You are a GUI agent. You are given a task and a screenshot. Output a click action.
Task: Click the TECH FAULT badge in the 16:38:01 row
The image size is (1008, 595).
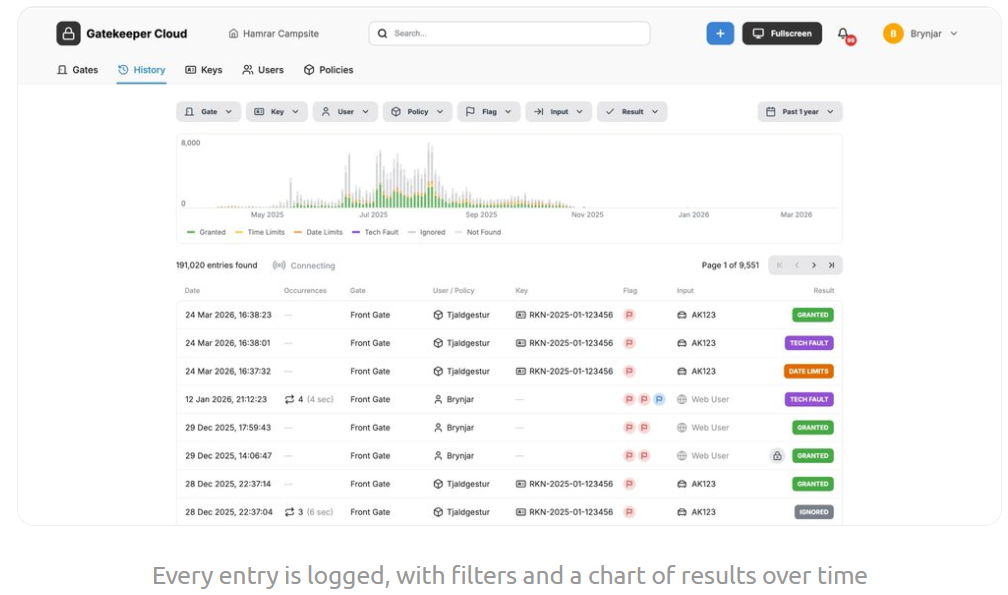pyautogui.click(x=809, y=343)
